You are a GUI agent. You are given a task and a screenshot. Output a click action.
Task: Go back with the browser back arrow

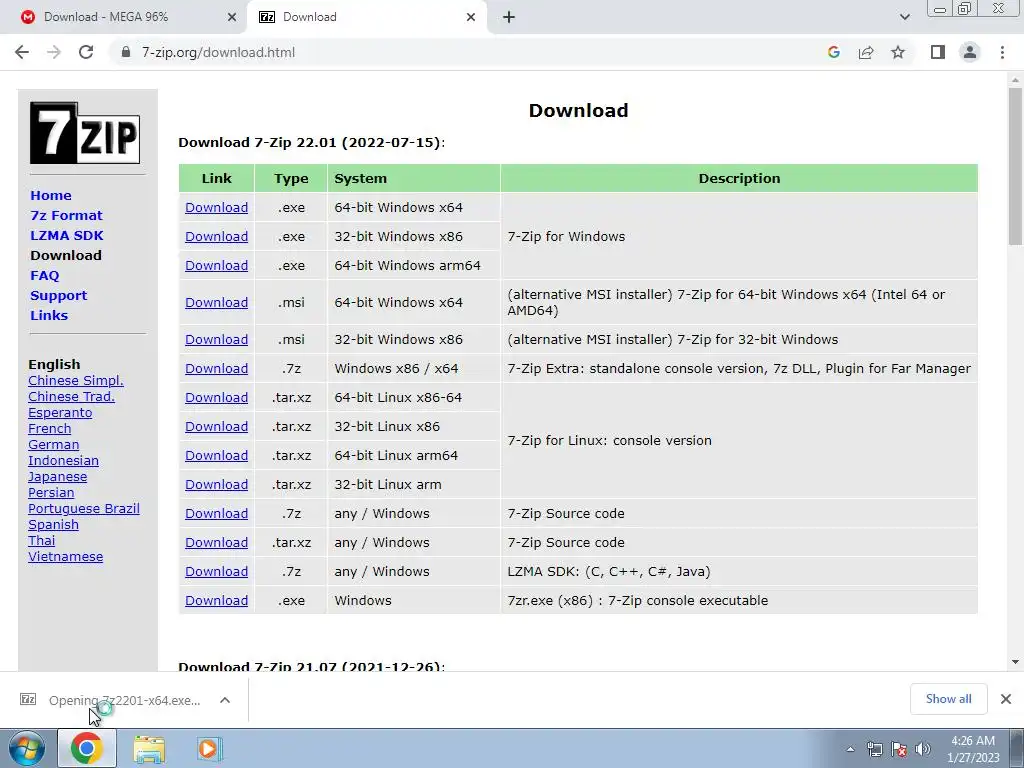click(22, 52)
